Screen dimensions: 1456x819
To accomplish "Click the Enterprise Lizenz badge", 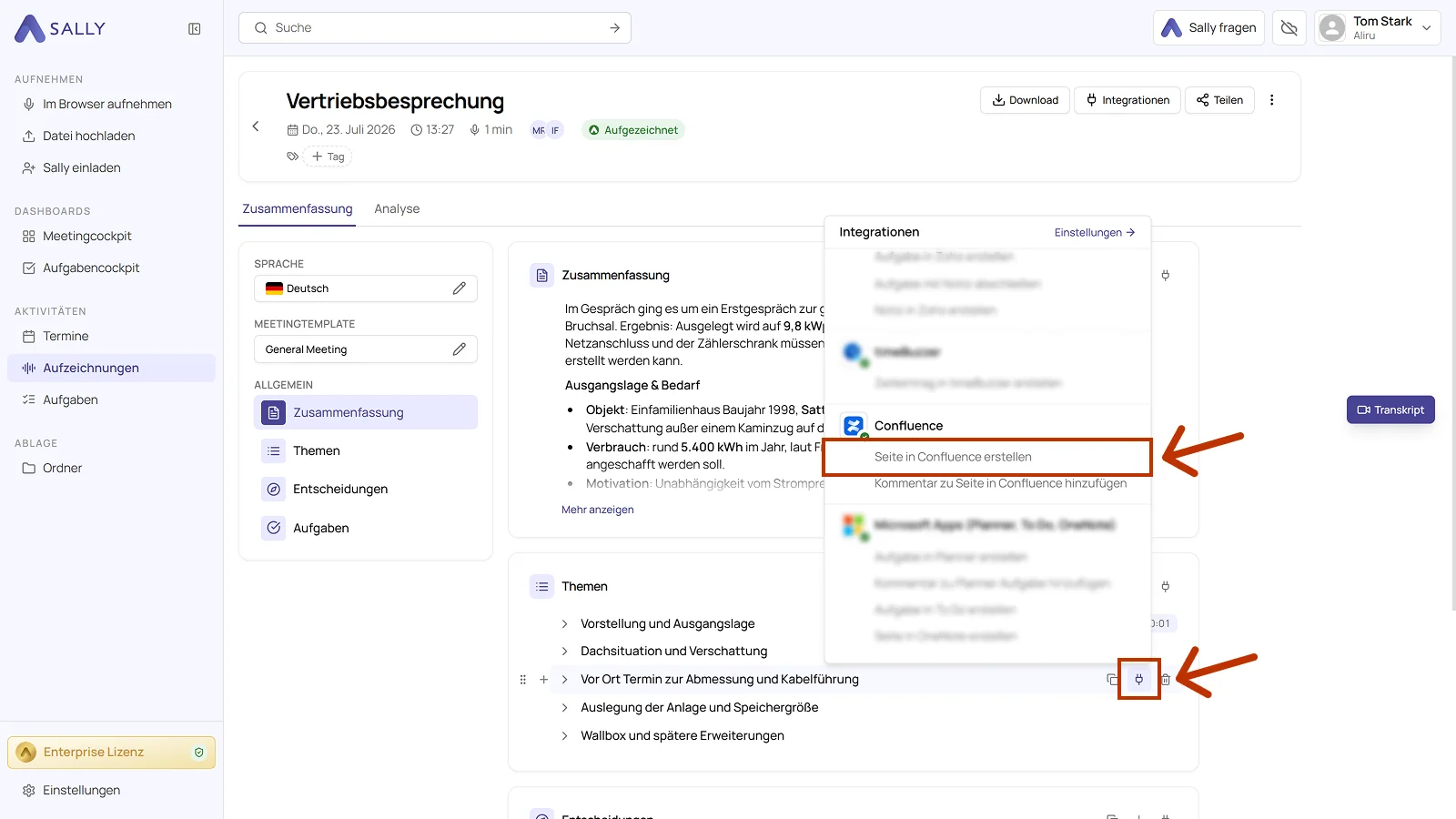I will point(111,753).
